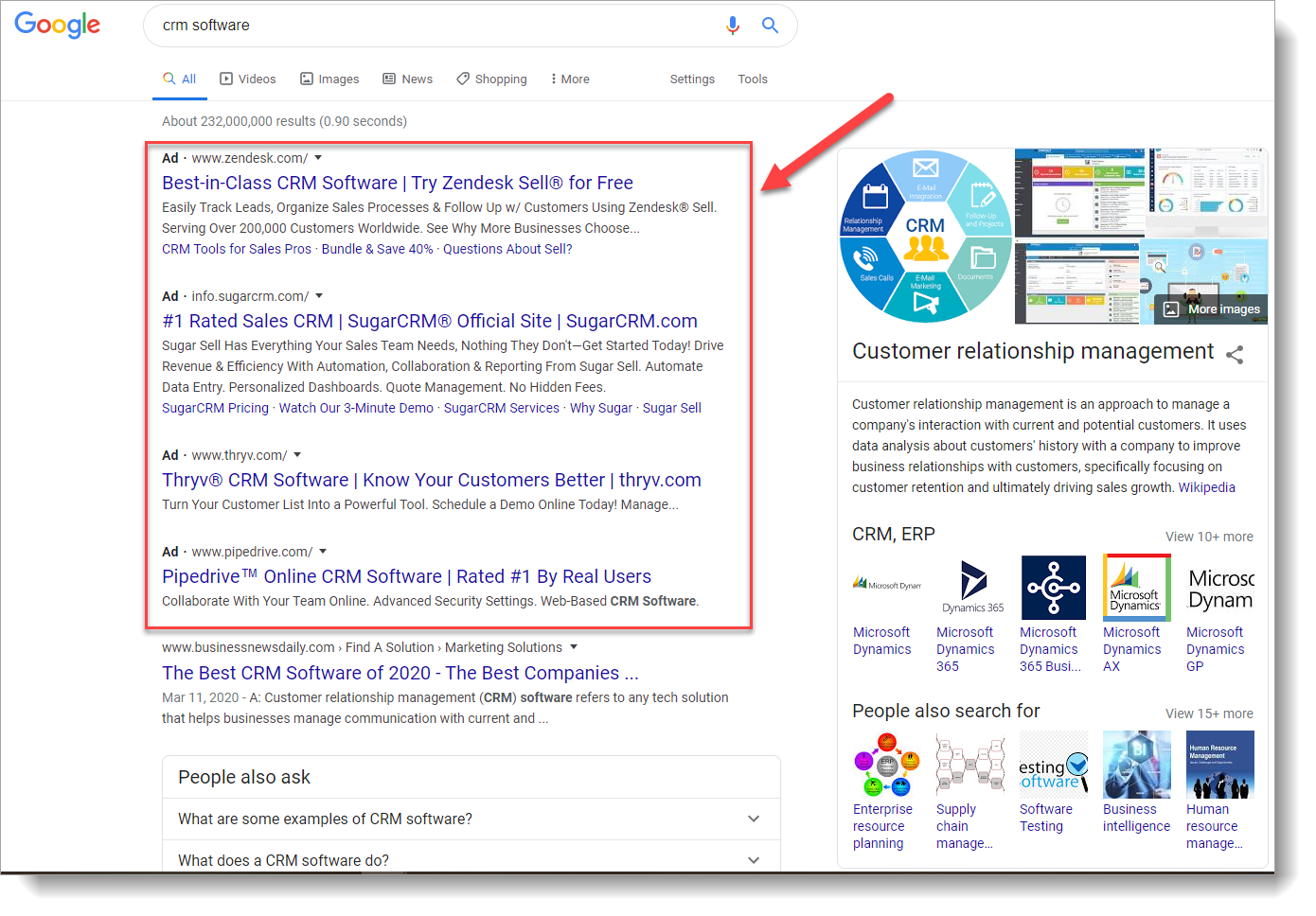The width and height of the screenshot is (1316, 916).
Task: Click 'View 10+ more' for CRM, ERP
Action: pos(1209,537)
